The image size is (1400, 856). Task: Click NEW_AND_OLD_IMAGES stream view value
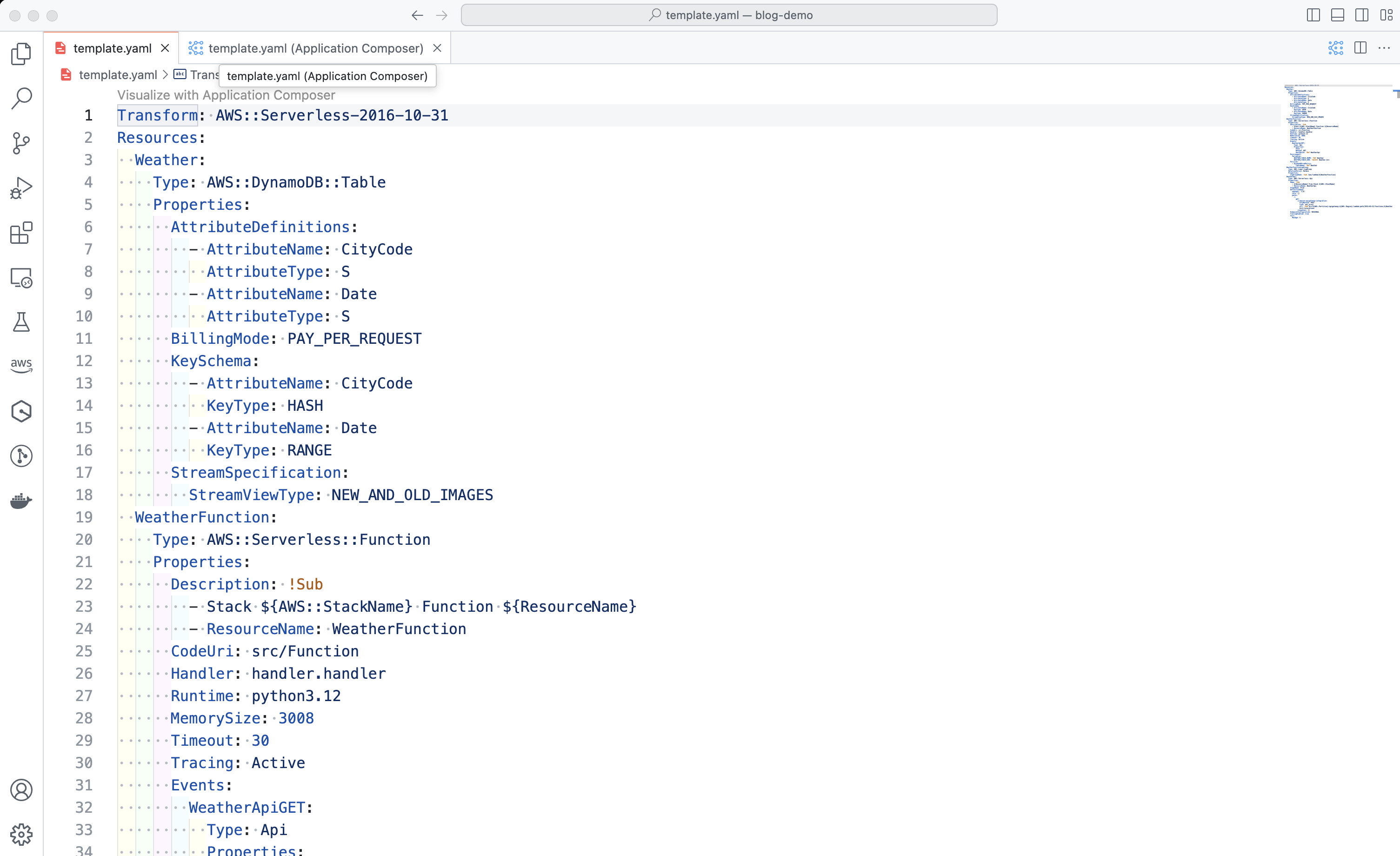tap(413, 495)
